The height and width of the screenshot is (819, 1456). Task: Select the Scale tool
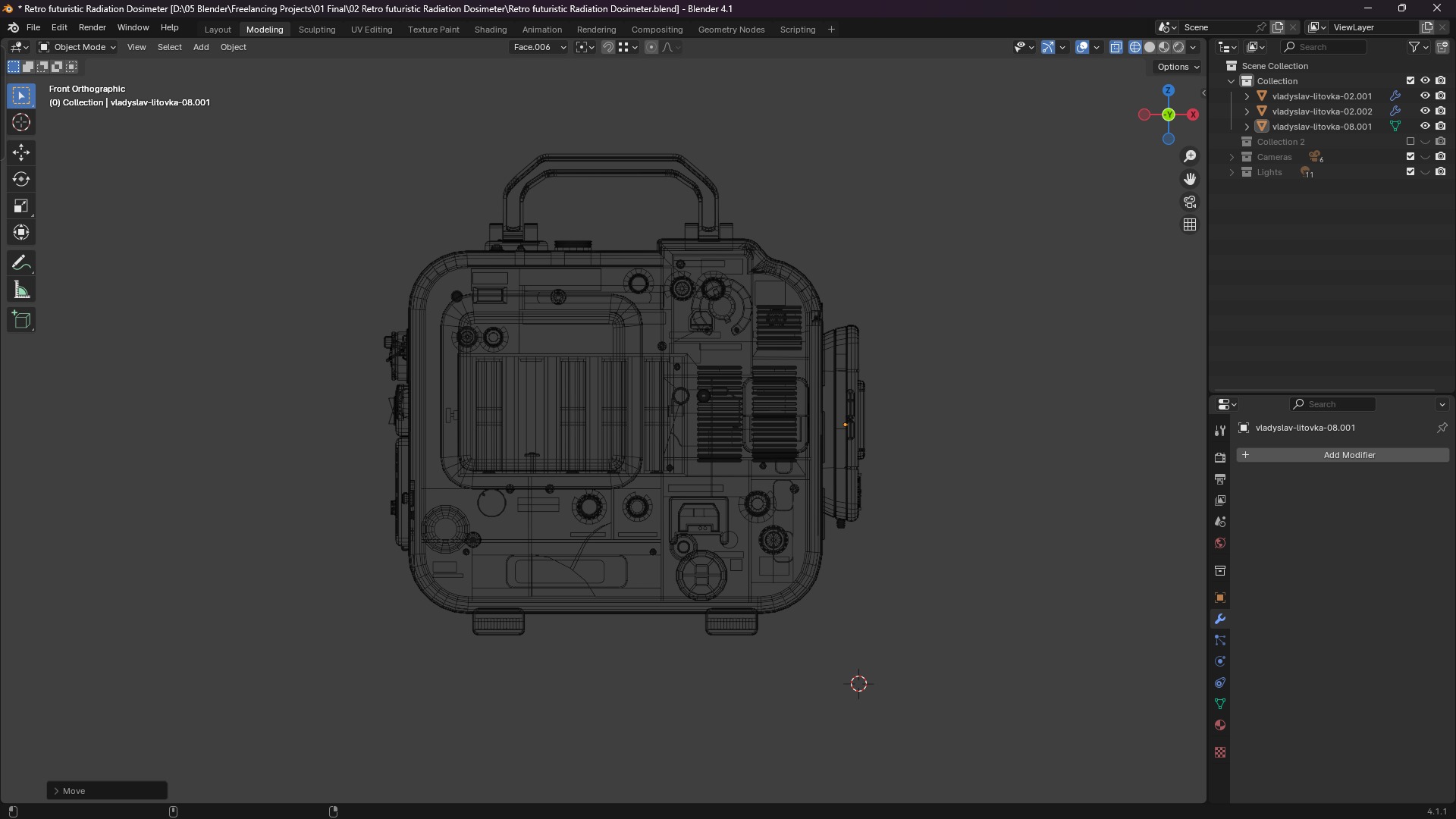[21, 206]
